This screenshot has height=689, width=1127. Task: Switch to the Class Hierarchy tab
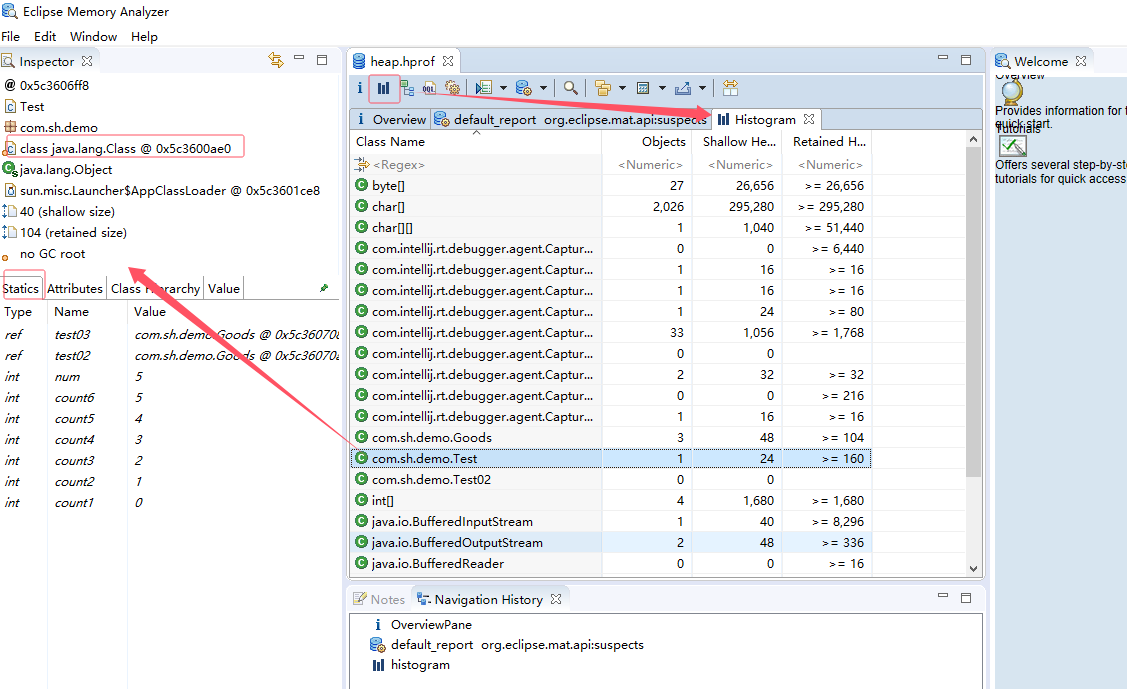click(155, 288)
